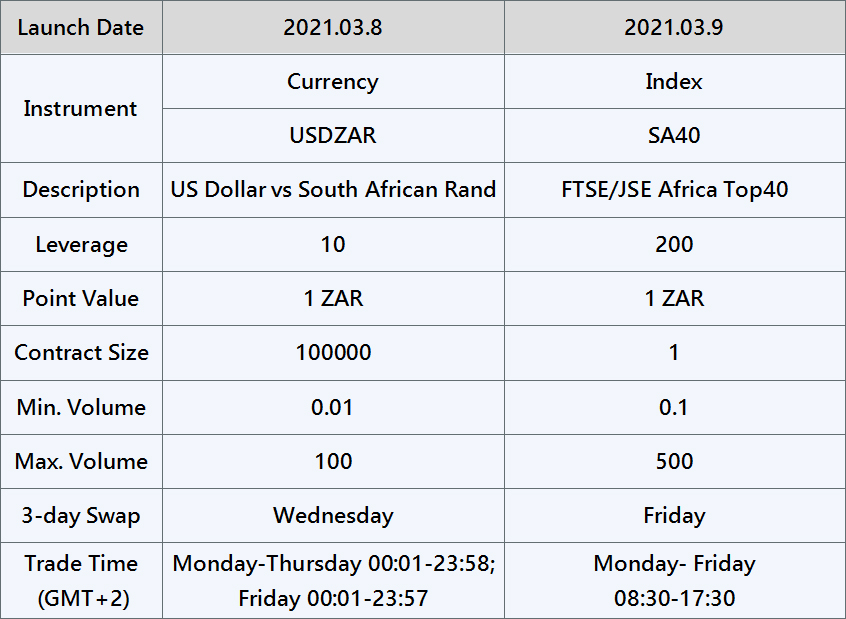
Task: Click the Instrument row label
Action: pyautogui.click(x=81, y=108)
